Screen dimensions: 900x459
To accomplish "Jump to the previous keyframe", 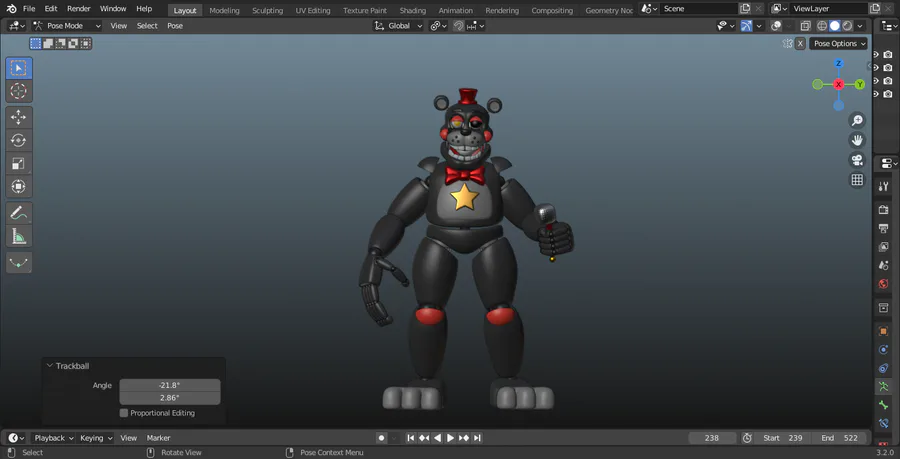I will pos(424,438).
